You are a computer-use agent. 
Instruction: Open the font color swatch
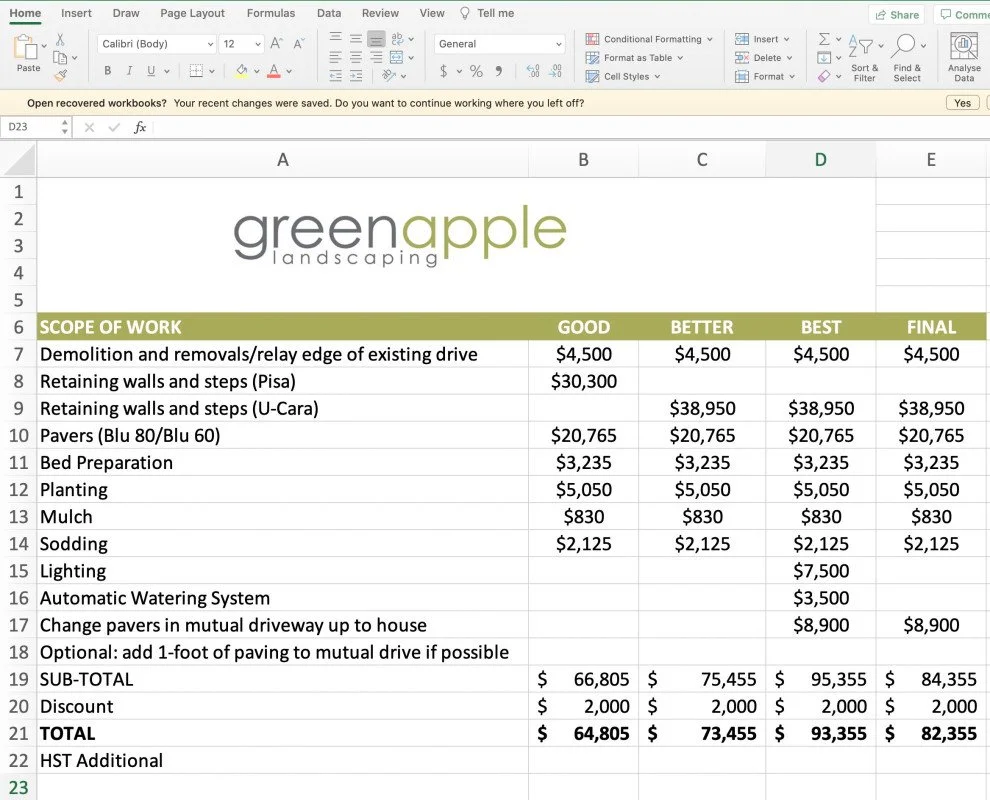tap(272, 72)
